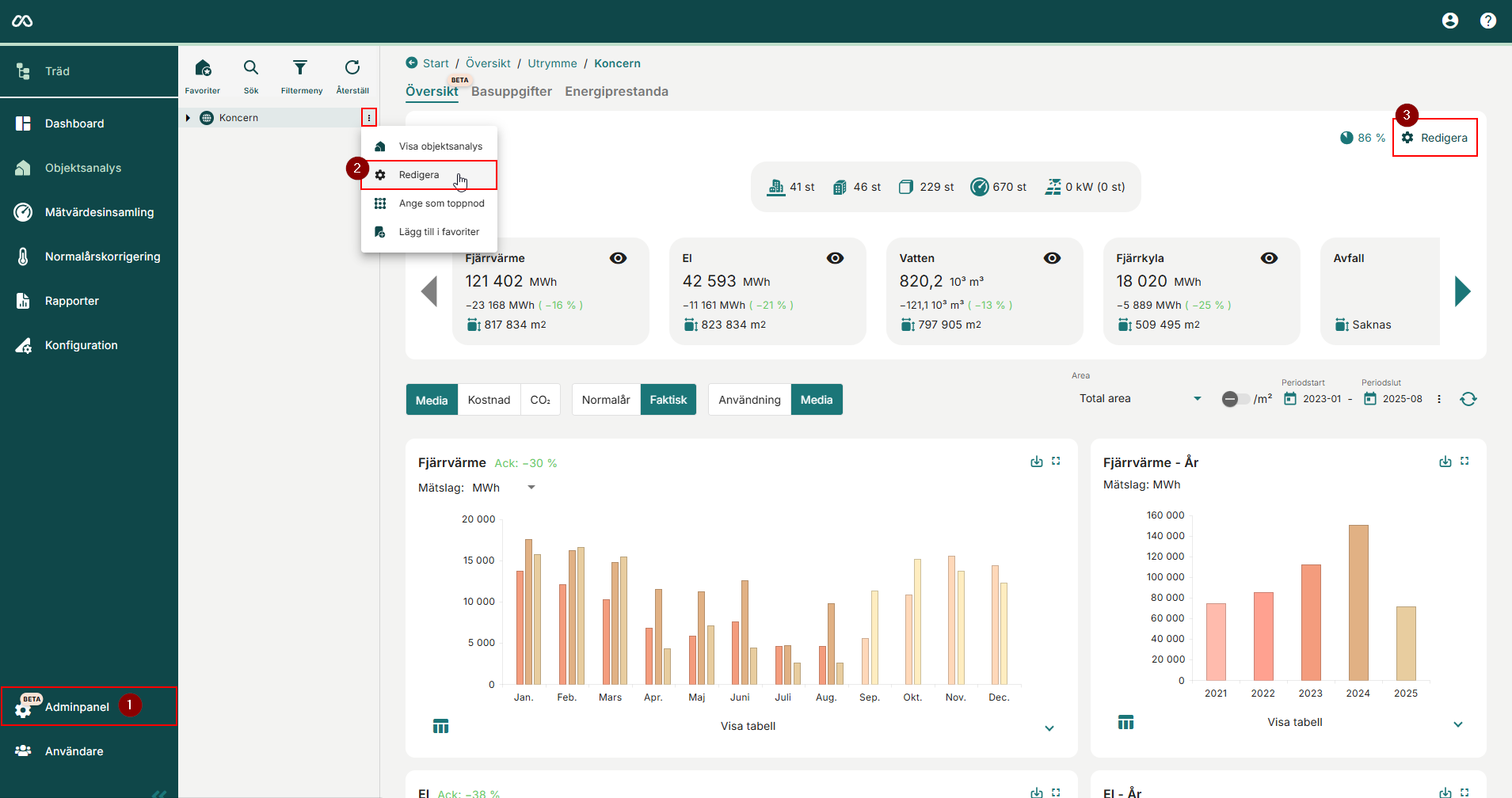Navigate to Start via the breadcrumb link
This screenshot has width=1512, height=798.
[x=435, y=63]
